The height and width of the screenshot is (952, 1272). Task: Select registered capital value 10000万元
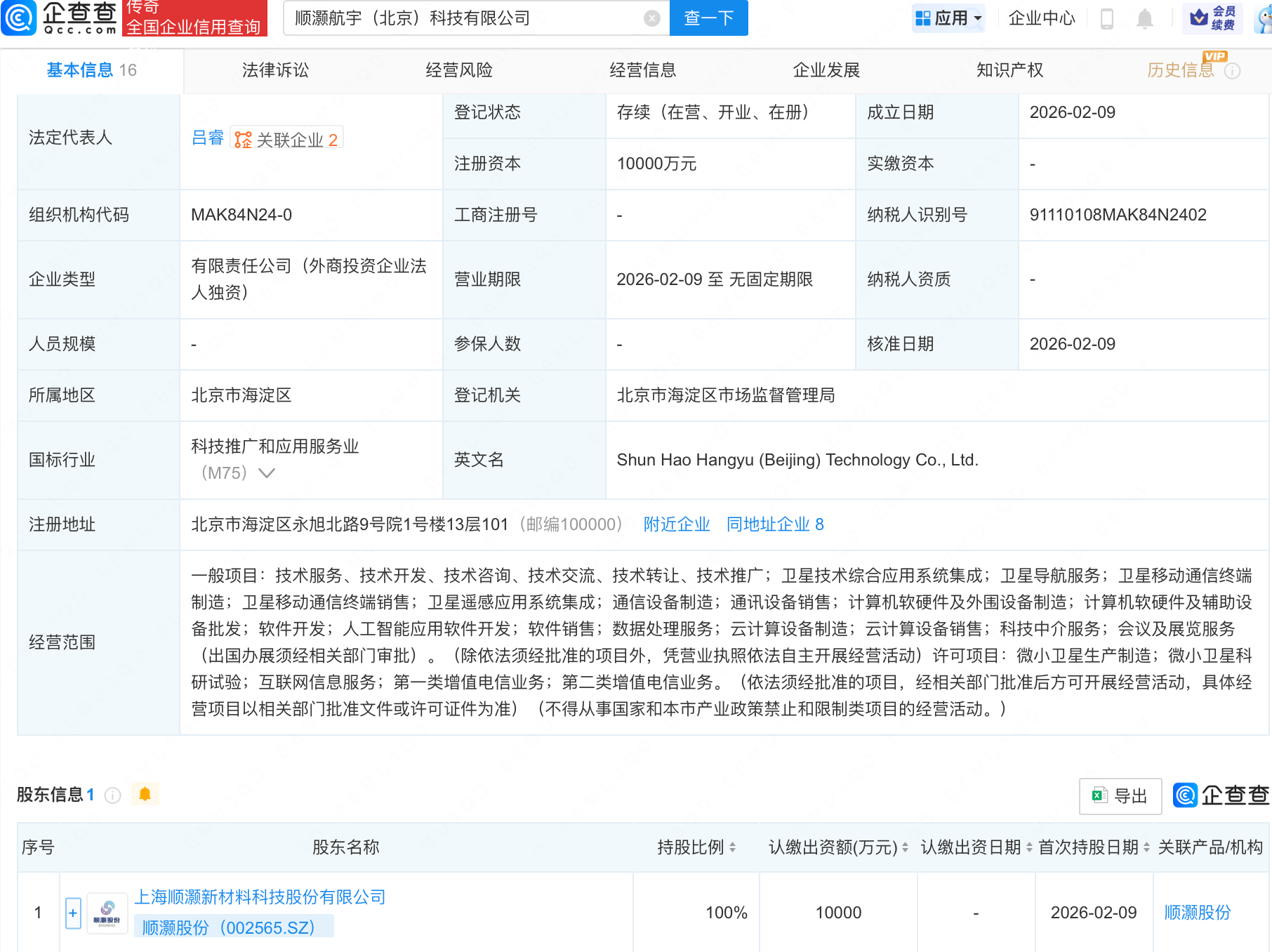click(x=656, y=164)
